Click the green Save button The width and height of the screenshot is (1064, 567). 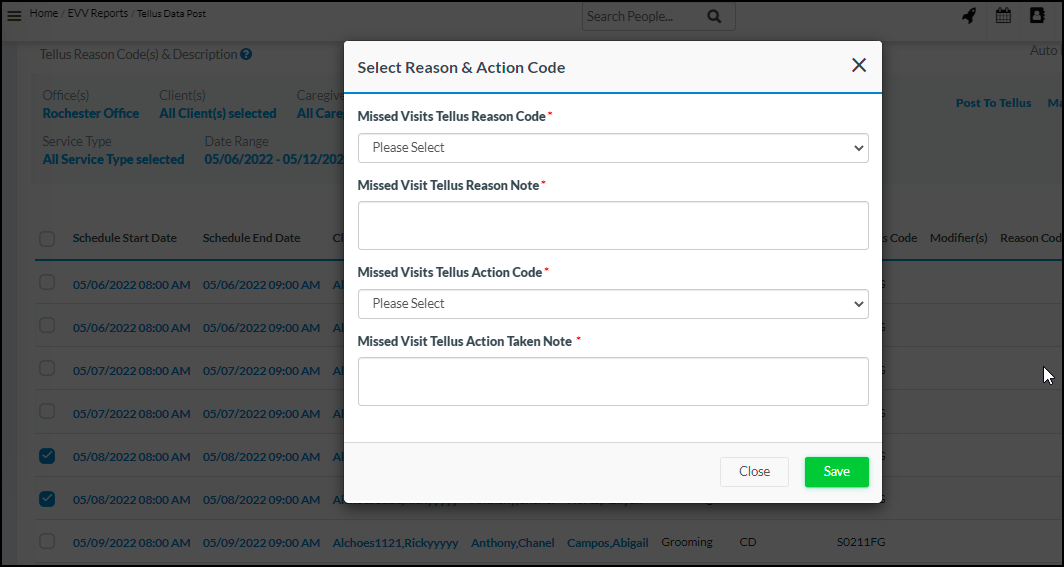point(836,472)
